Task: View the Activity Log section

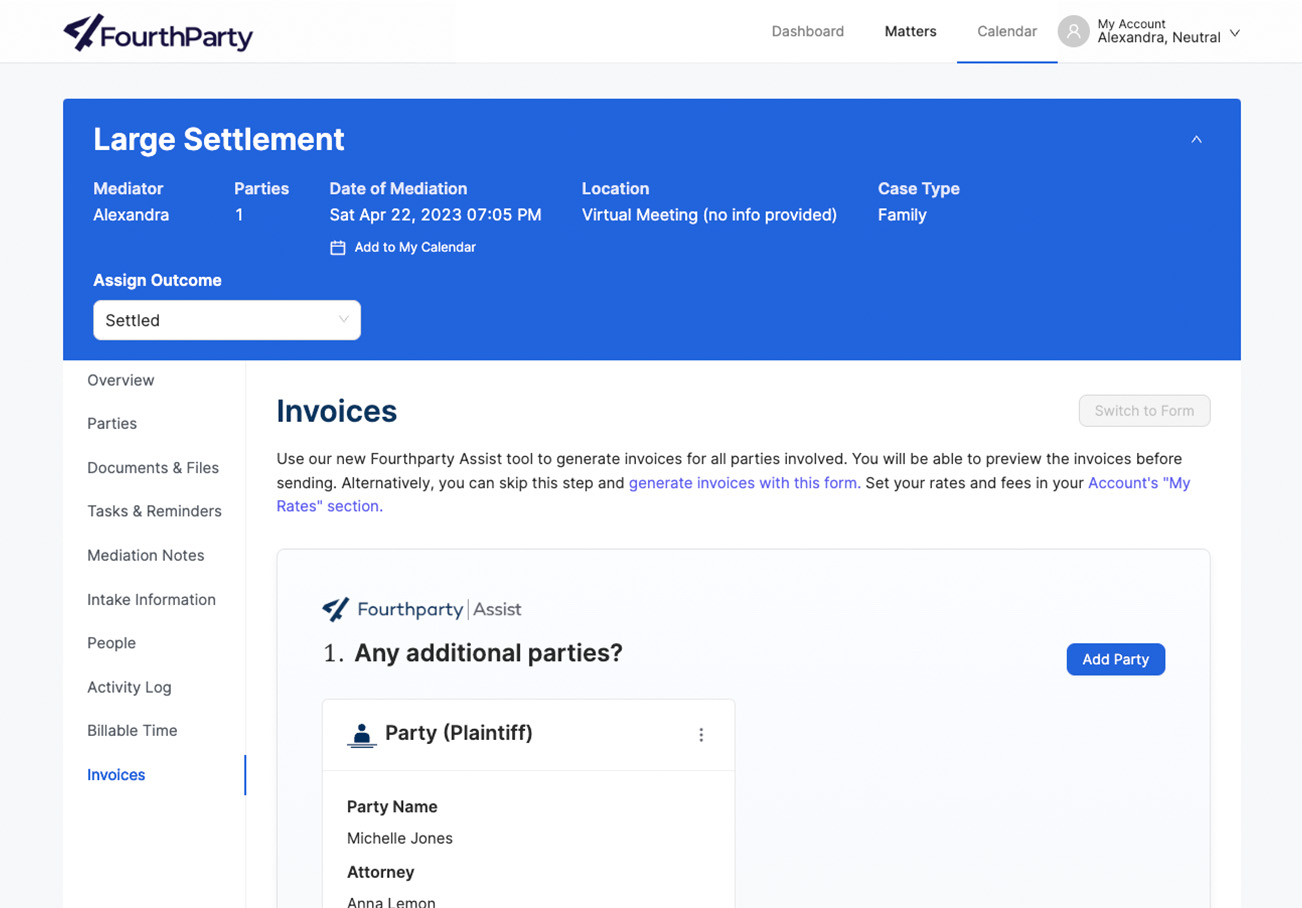Action: tap(129, 687)
